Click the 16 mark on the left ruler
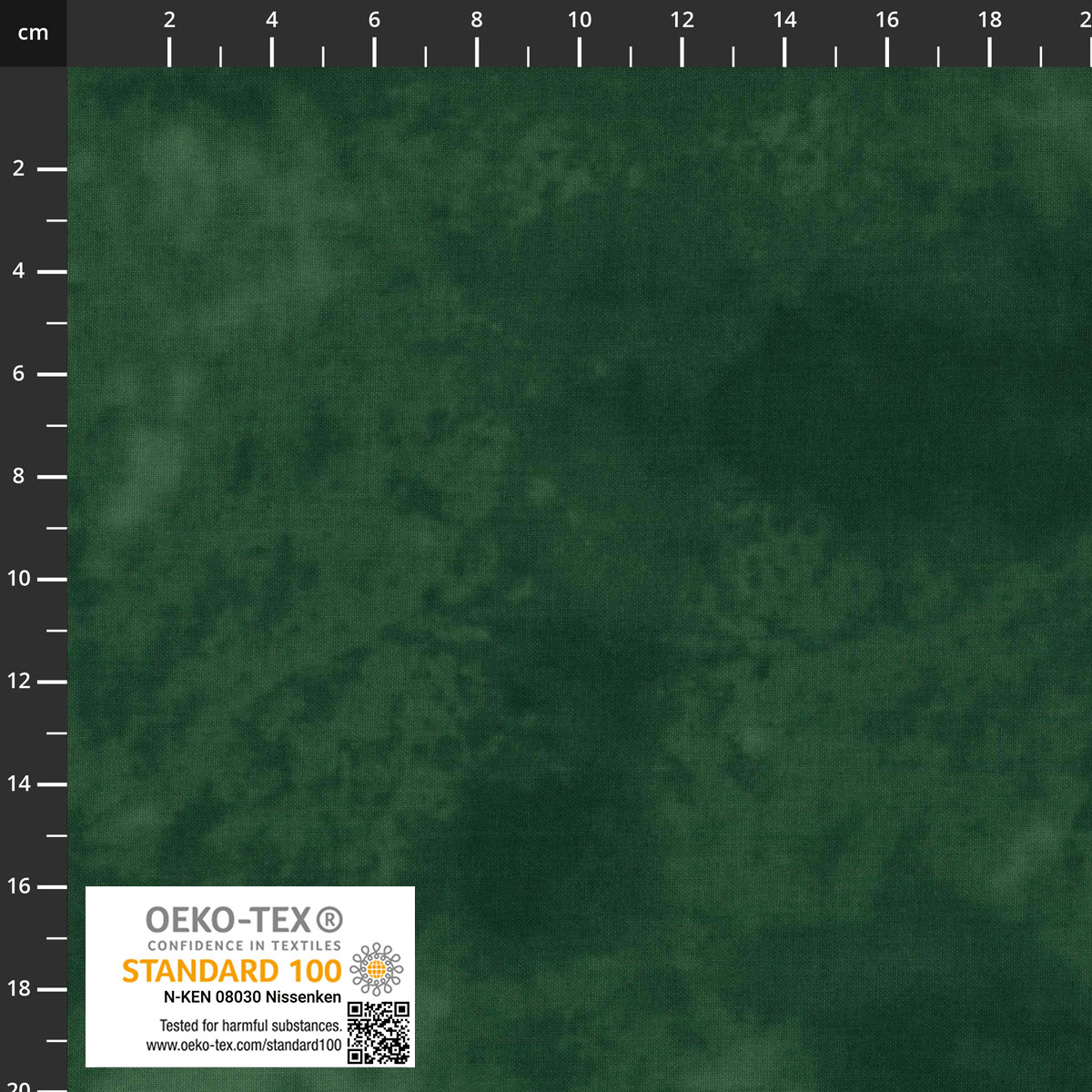Screen dimensions: 1092x1092 tap(19, 886)
